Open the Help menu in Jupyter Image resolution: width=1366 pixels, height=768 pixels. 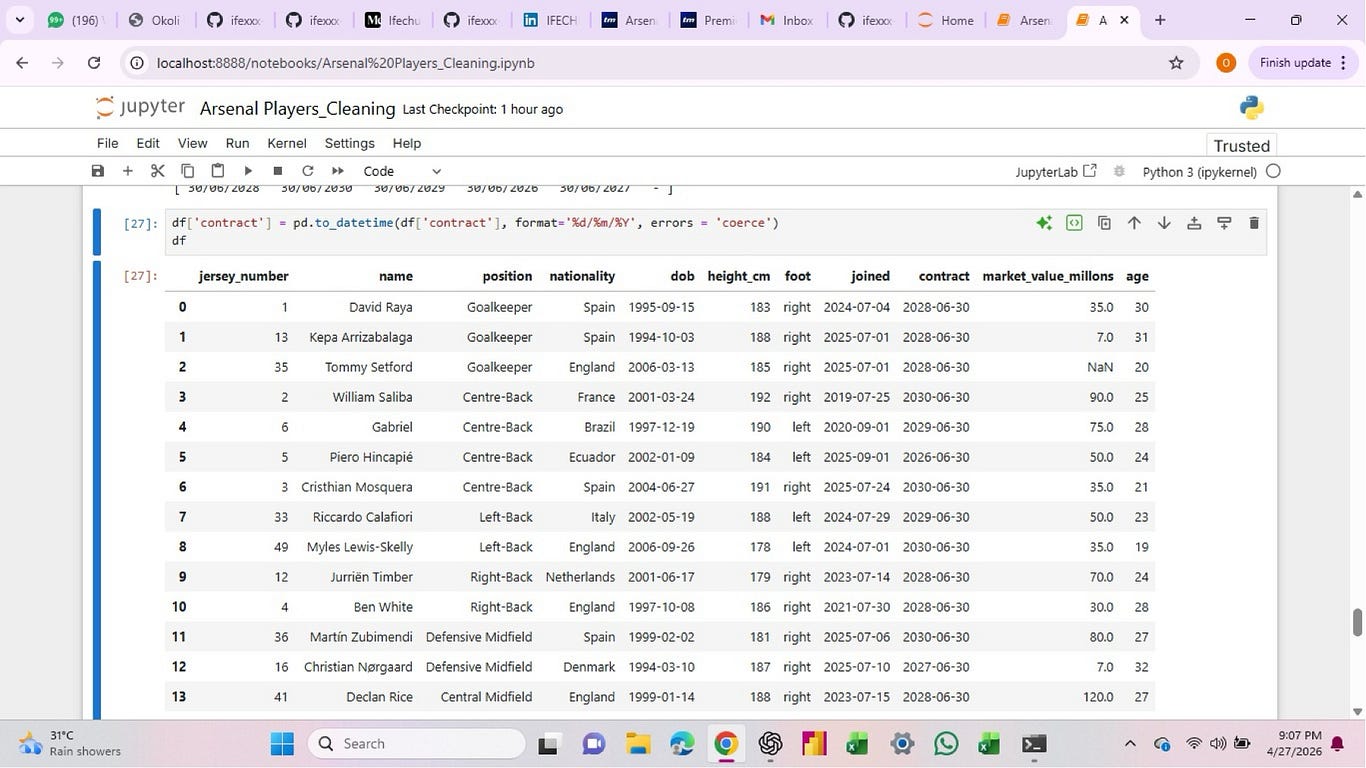coord(406,143)
